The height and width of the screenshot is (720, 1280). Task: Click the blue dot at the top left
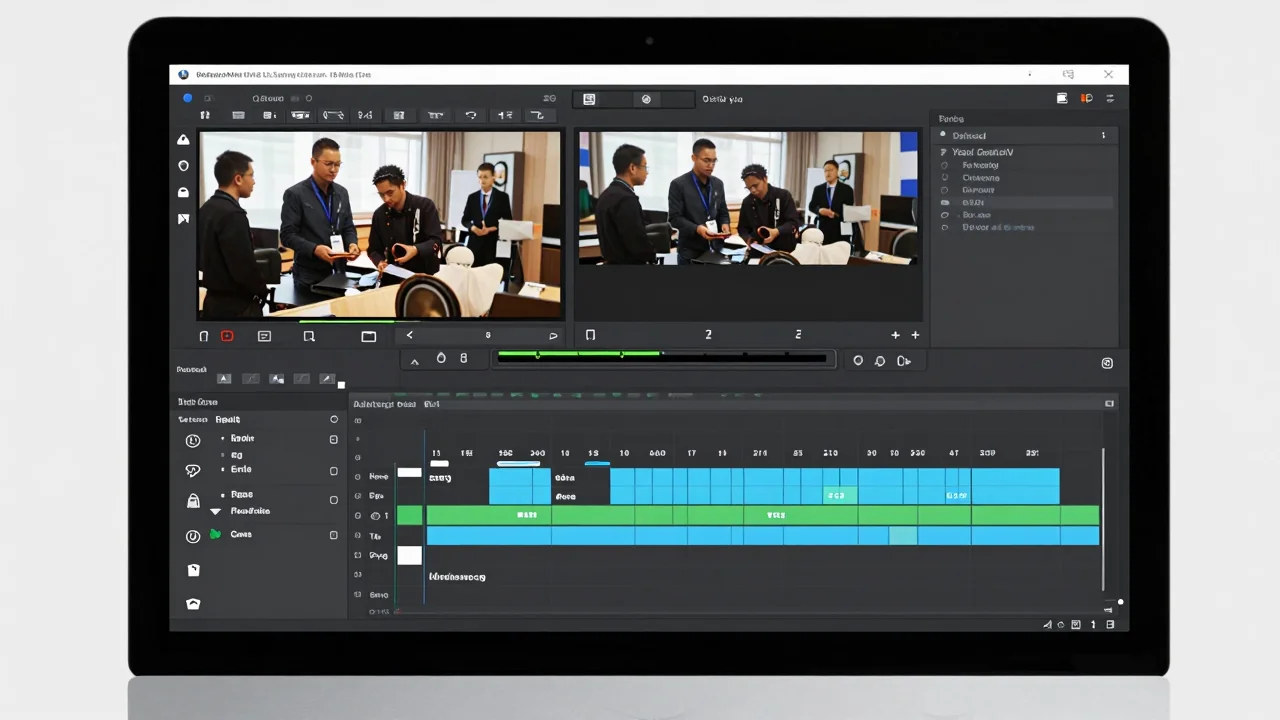[187, 98]
